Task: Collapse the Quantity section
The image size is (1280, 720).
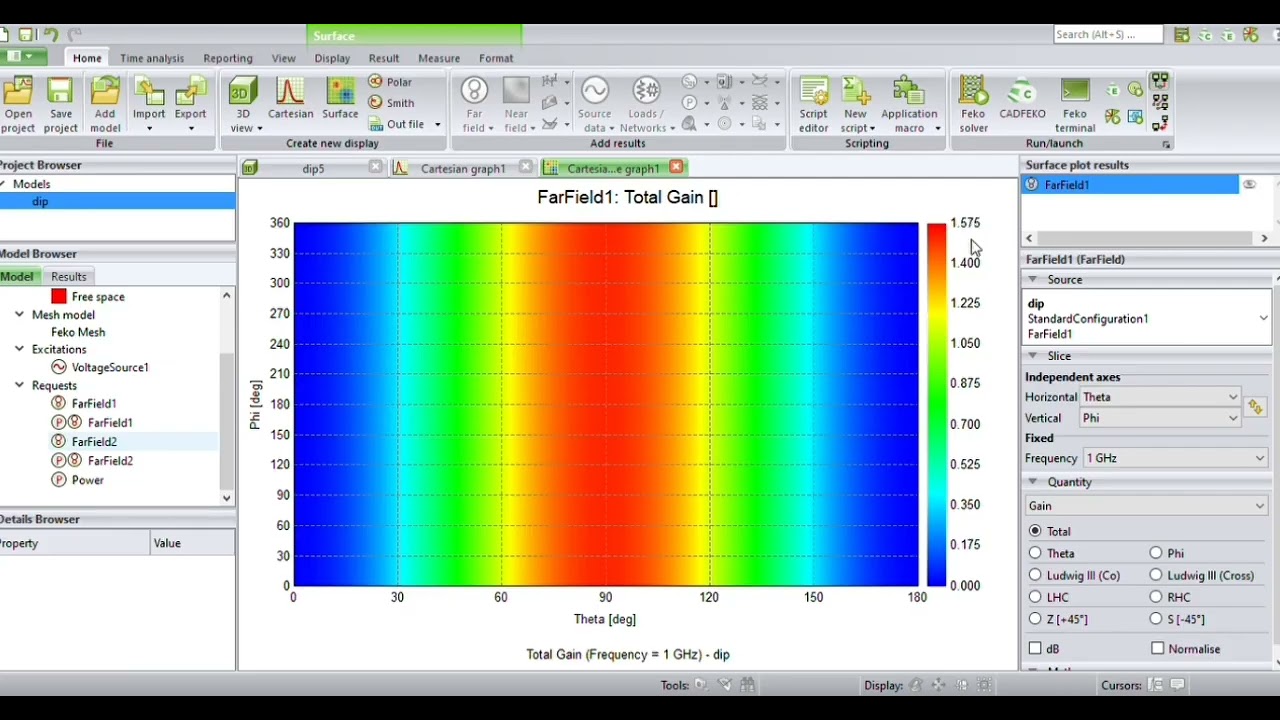Action: click(x=1033, y=482)
